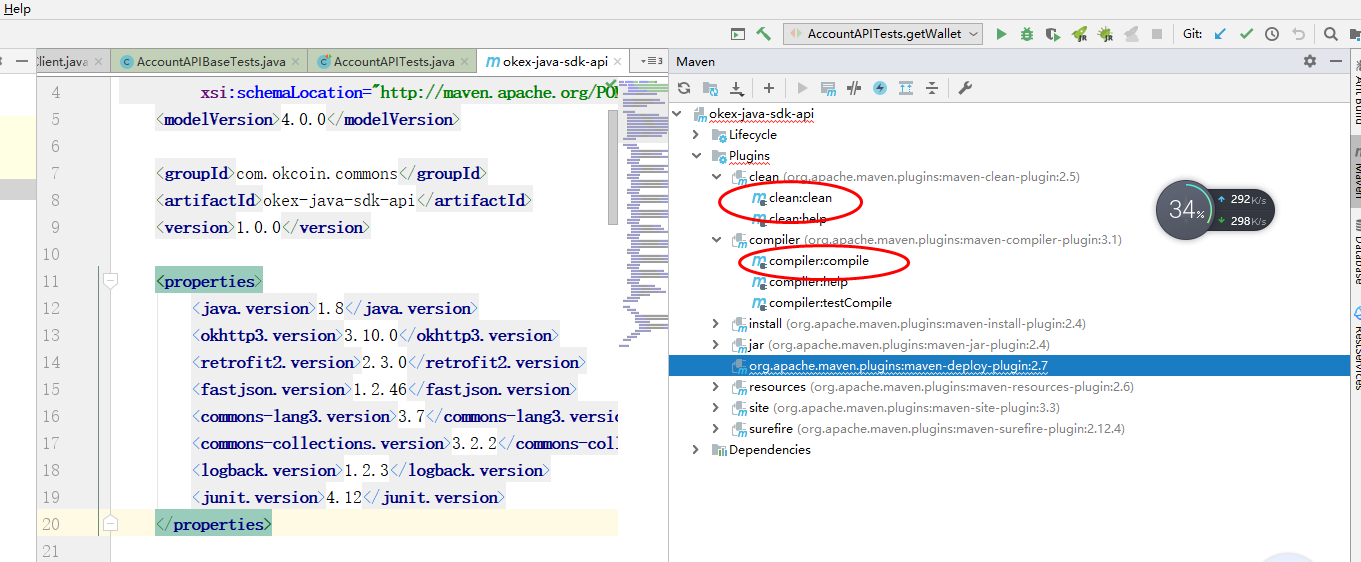Start Debug with the green bug icon
The image size is (1361, 562).
(1027, 34)
